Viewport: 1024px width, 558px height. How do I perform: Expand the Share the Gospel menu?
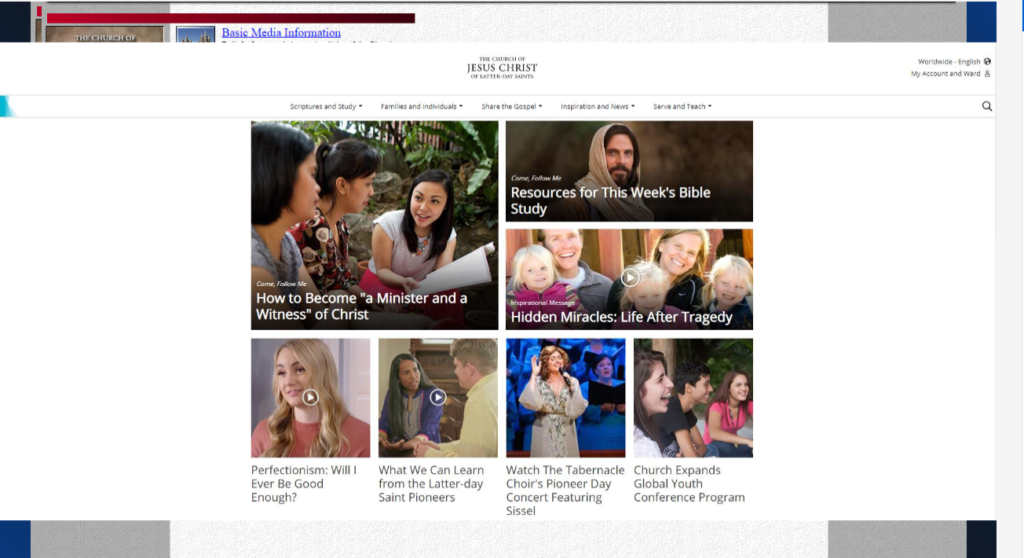pos(511,106)
